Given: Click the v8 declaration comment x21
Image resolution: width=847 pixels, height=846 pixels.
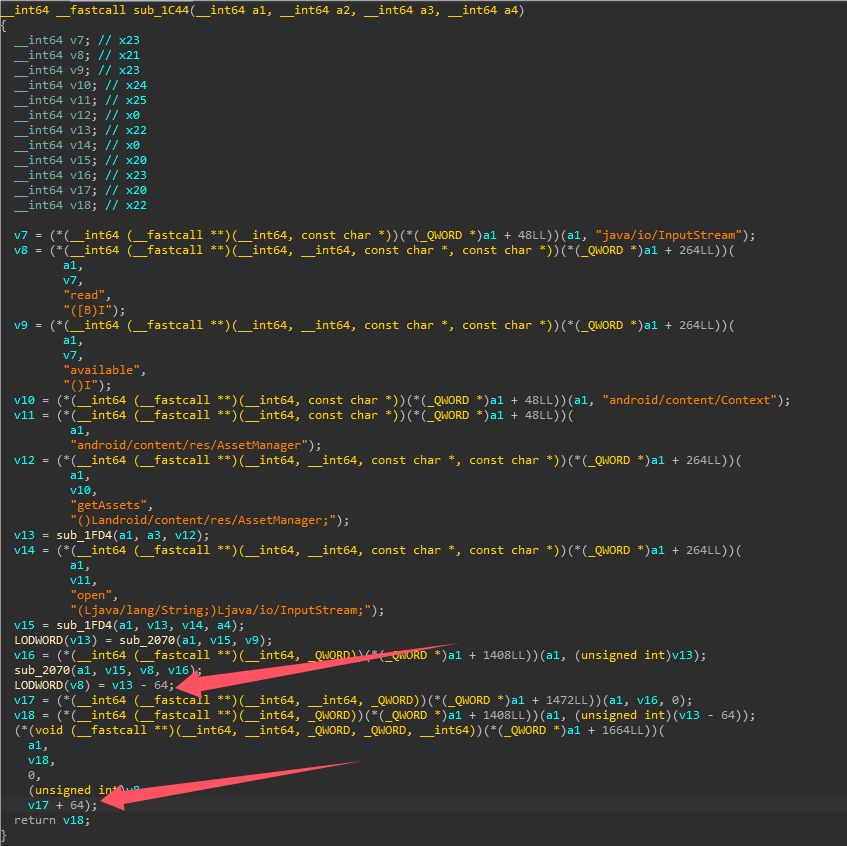Looking at the screenshot, I should pyautogui.click(x=119, y=56).
